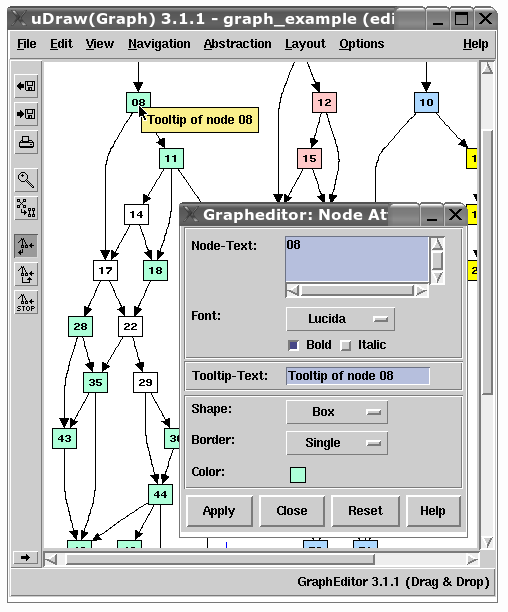This screenshot has height=612, width=508.
Task: Open the Shape dropdown showing Box
Action: [337, 412]
